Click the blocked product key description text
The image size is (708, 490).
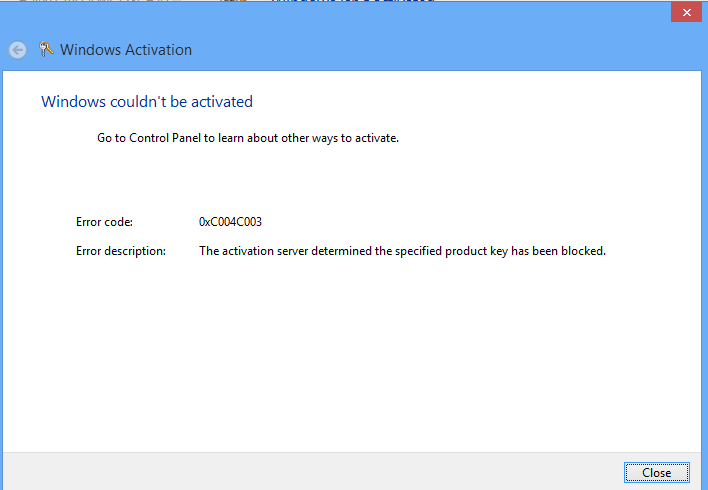click(x=402, y=251)
